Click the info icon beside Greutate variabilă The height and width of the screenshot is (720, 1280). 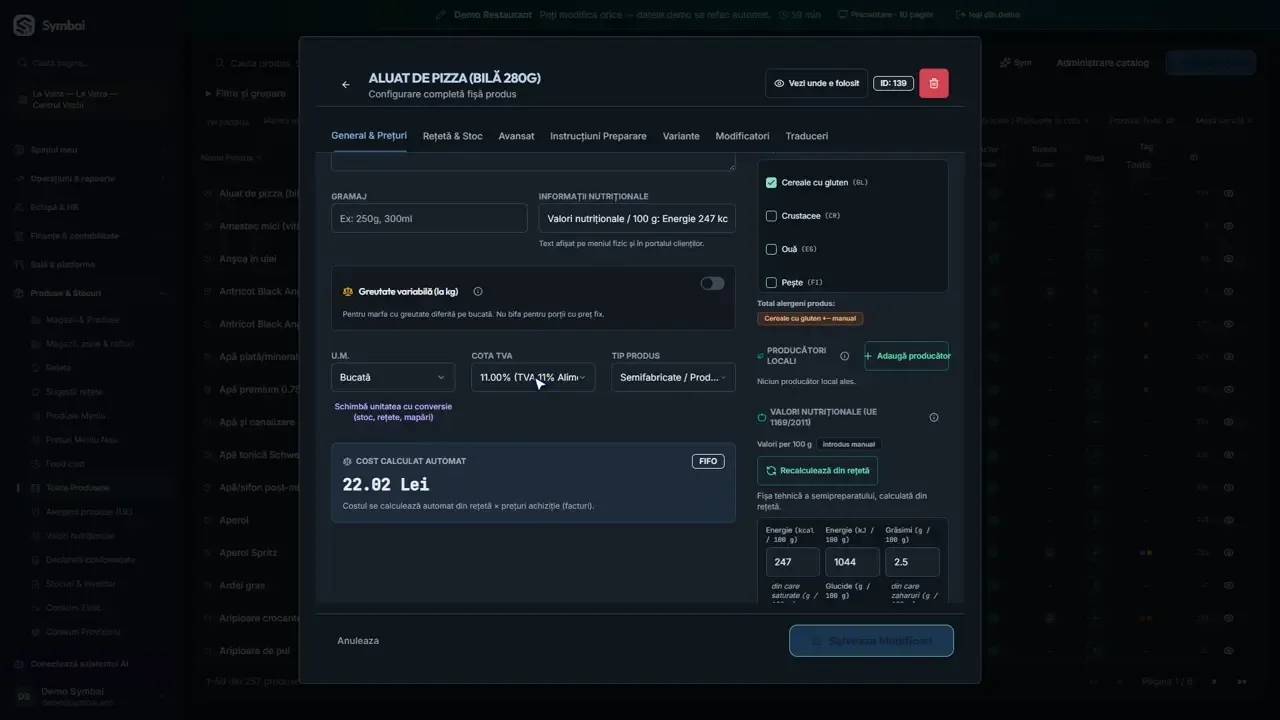click(x=478, y=292)
